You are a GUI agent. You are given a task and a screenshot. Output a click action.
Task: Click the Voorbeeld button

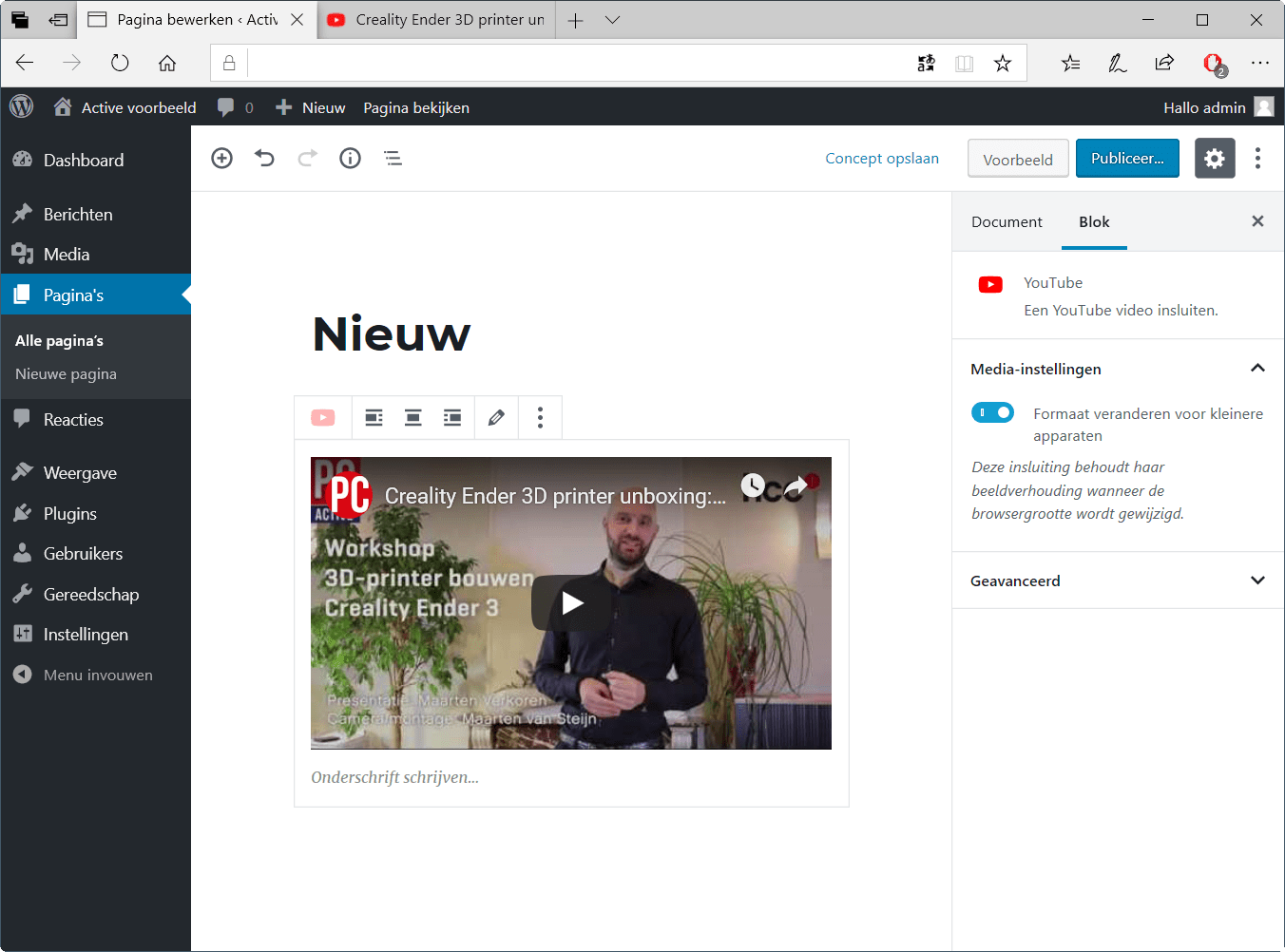(1018, 159)
